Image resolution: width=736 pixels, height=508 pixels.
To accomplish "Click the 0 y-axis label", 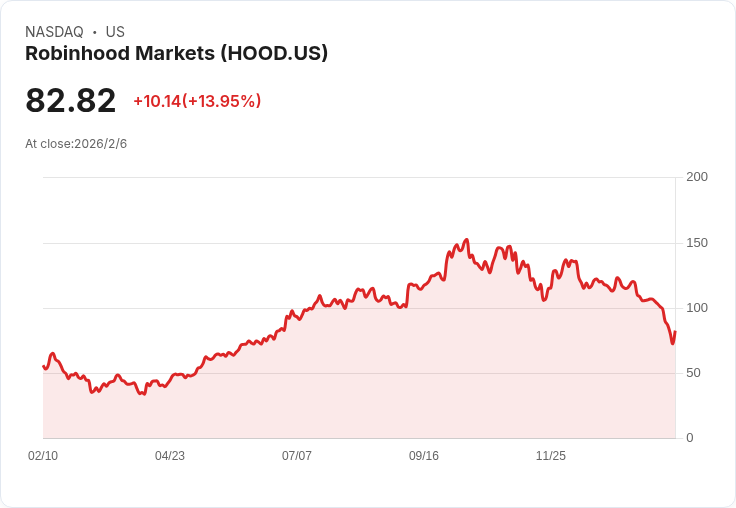I will coord(690,438).
